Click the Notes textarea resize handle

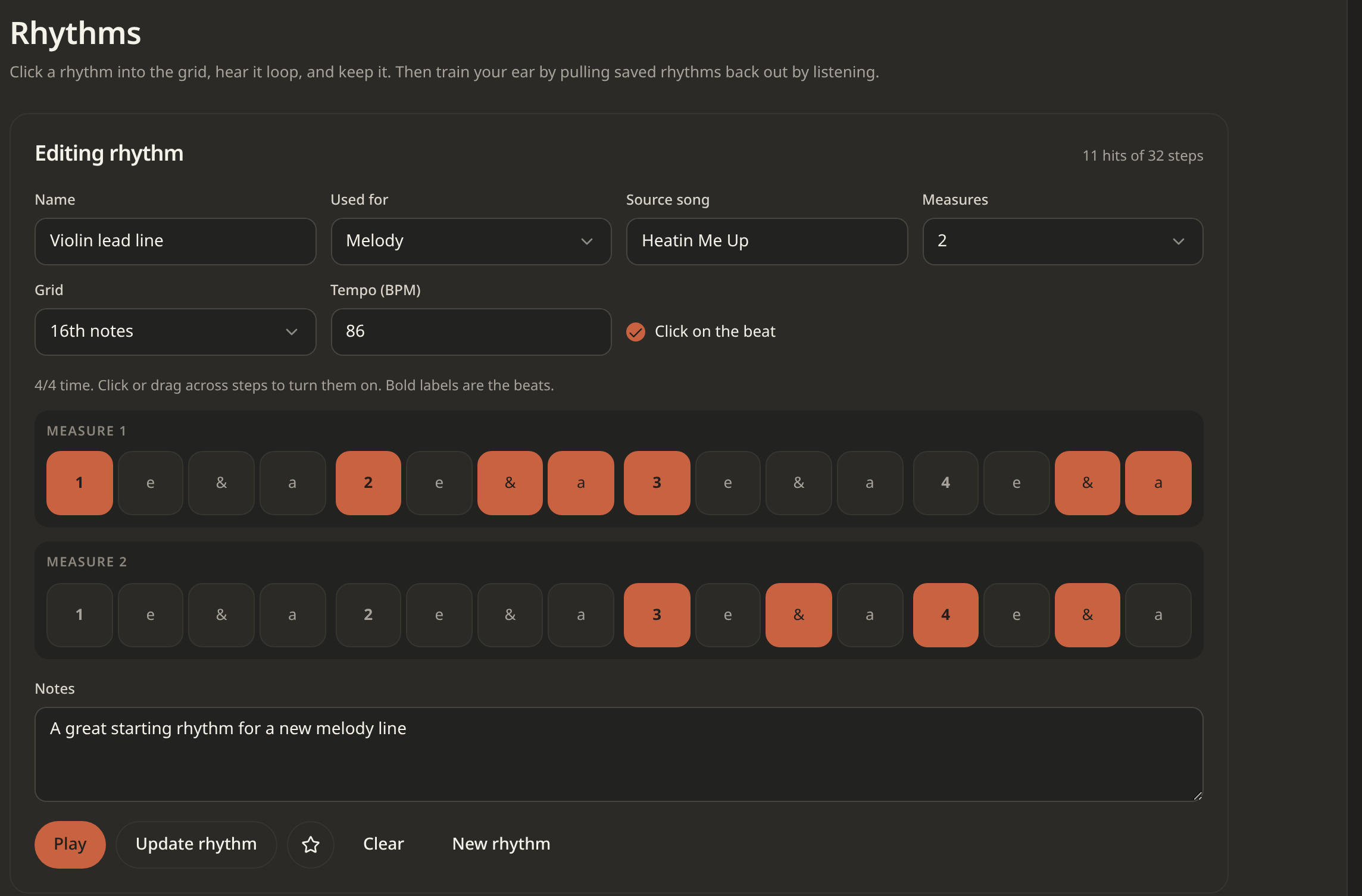point(1197,795)
